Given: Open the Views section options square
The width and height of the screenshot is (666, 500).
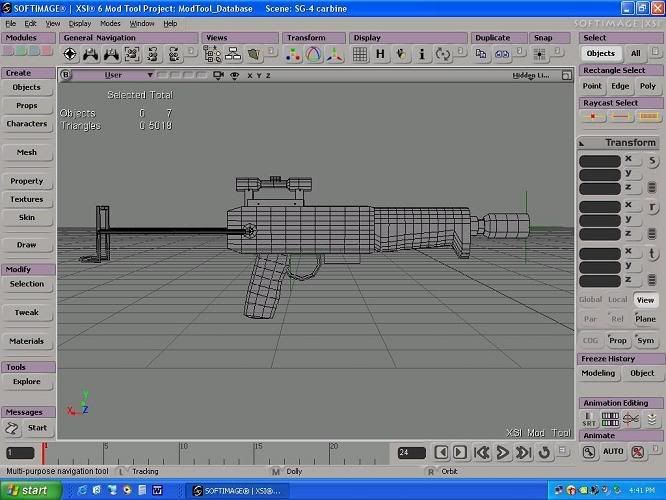Looking at the screenshot, I should [x=271, y=52].
